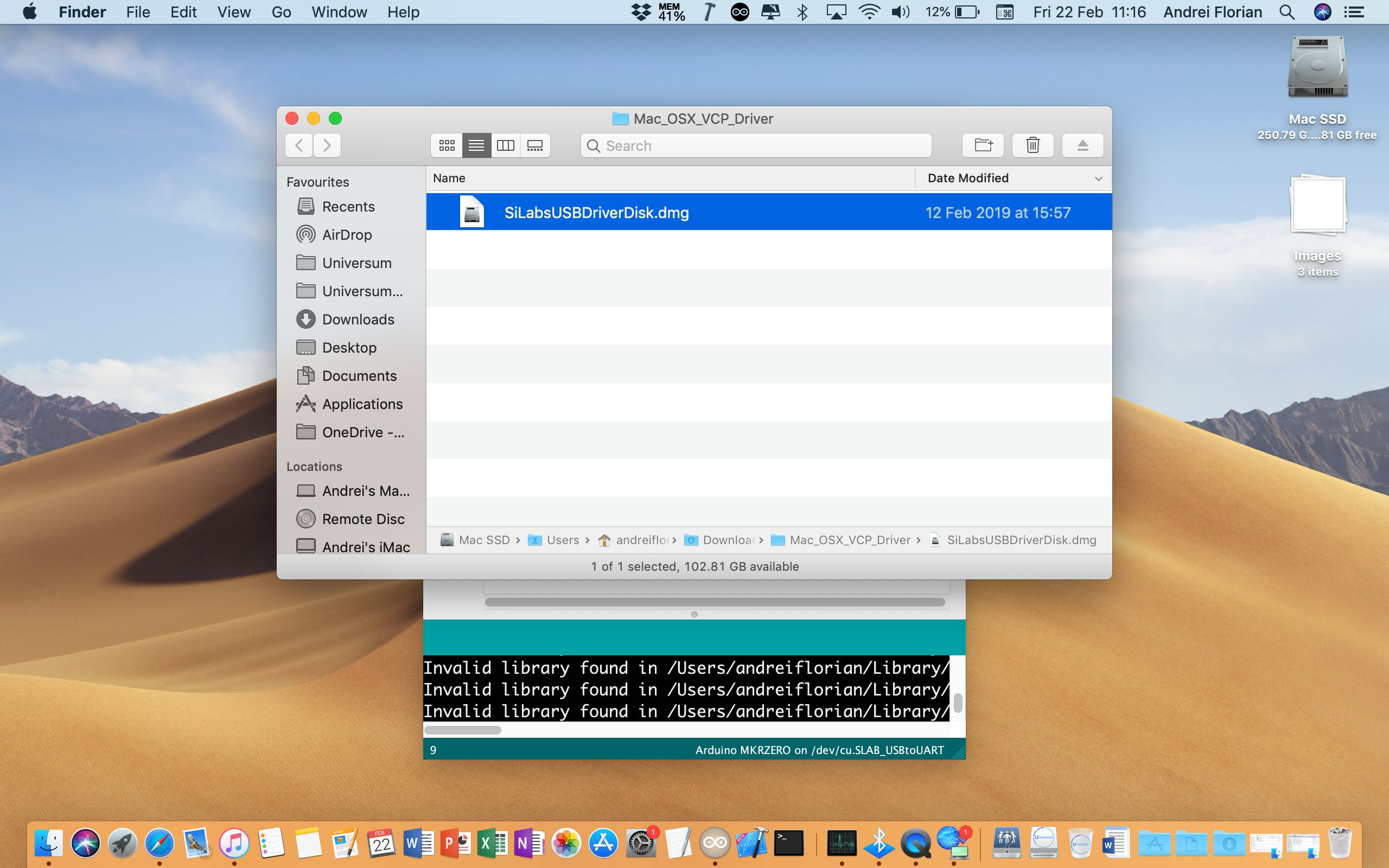Open the Edit menu
The height and width of the screenshot is (868, 1389).
[183, 12]
